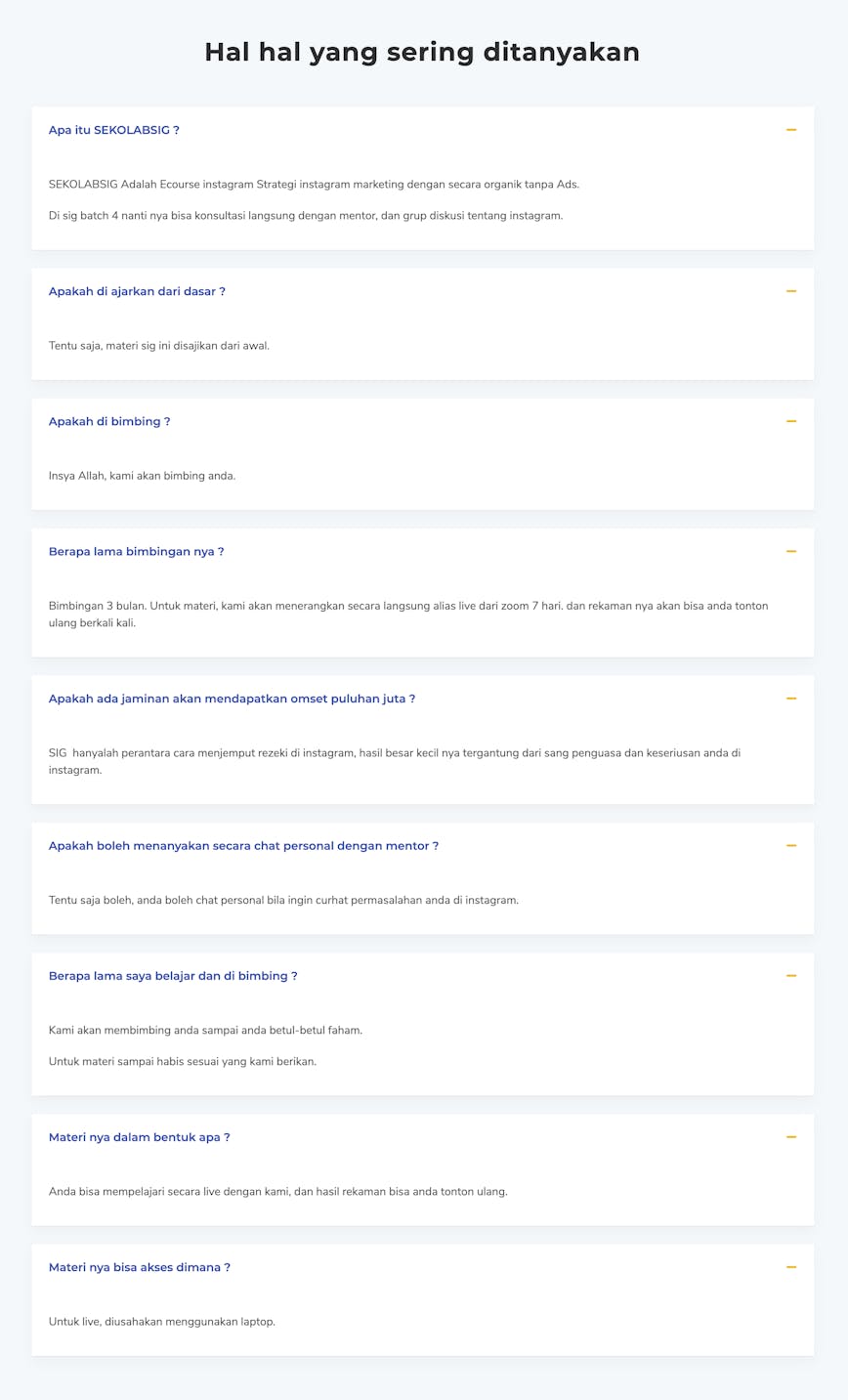Collapse the 'Apa itu SEKOLABSIG ?' question title

click(113, 130)
